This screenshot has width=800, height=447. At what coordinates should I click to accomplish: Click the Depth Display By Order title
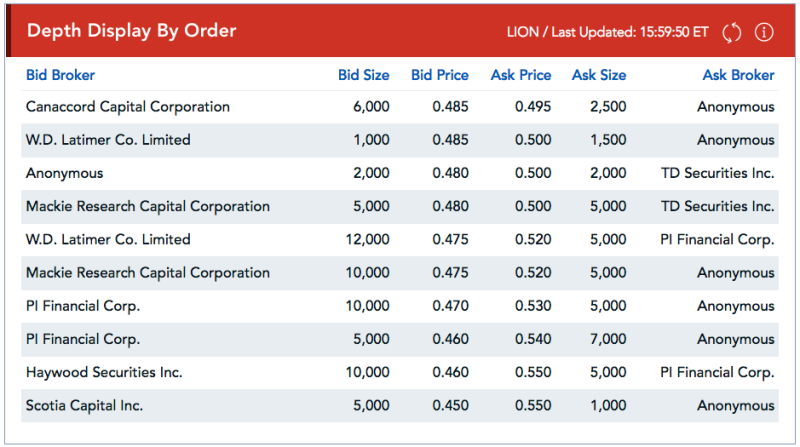coord(132,31)
